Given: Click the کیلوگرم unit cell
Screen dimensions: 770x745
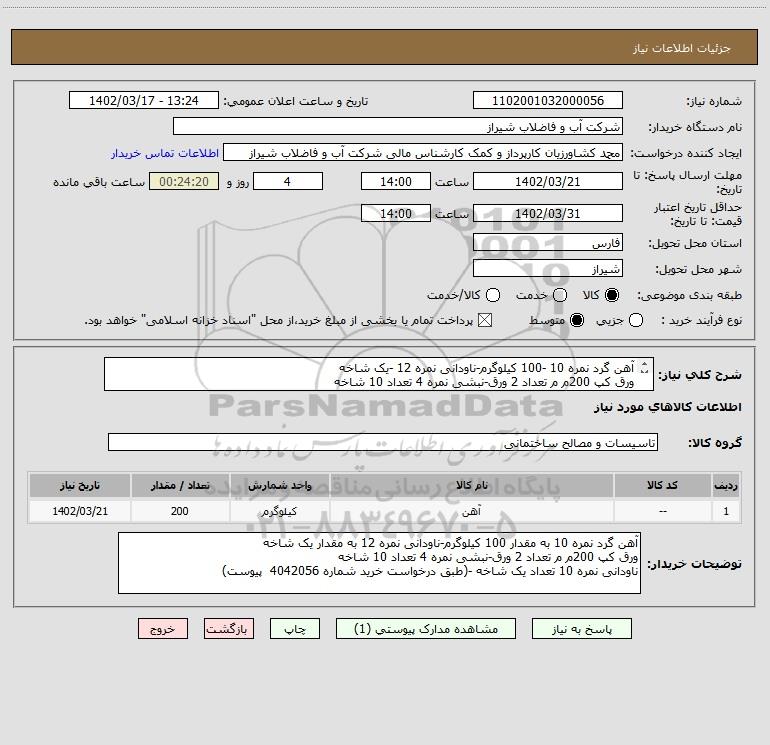Looking at the screenshot, I should pos(279,511).
